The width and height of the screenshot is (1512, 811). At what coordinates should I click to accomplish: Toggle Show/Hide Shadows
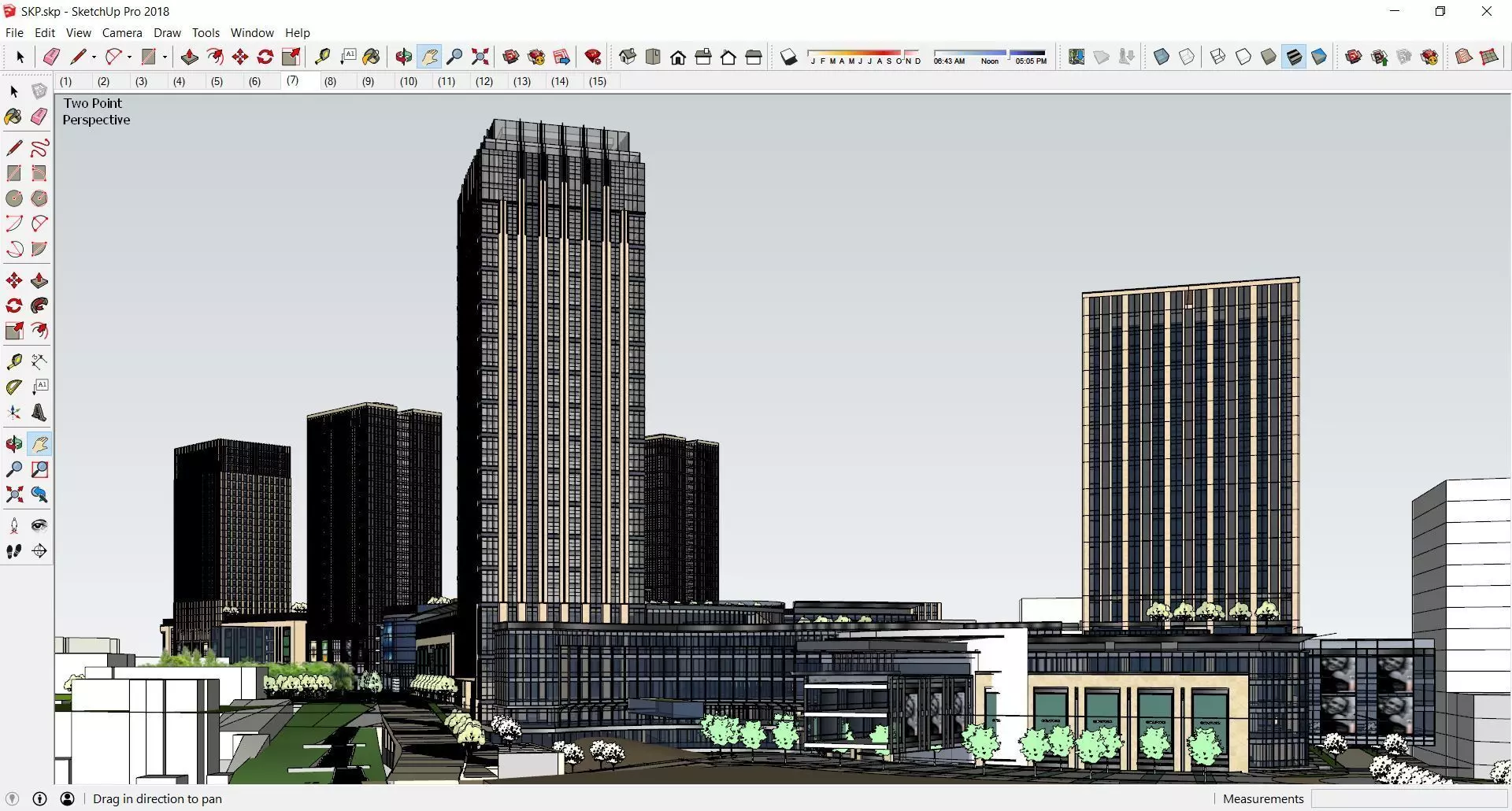(789, 57)
